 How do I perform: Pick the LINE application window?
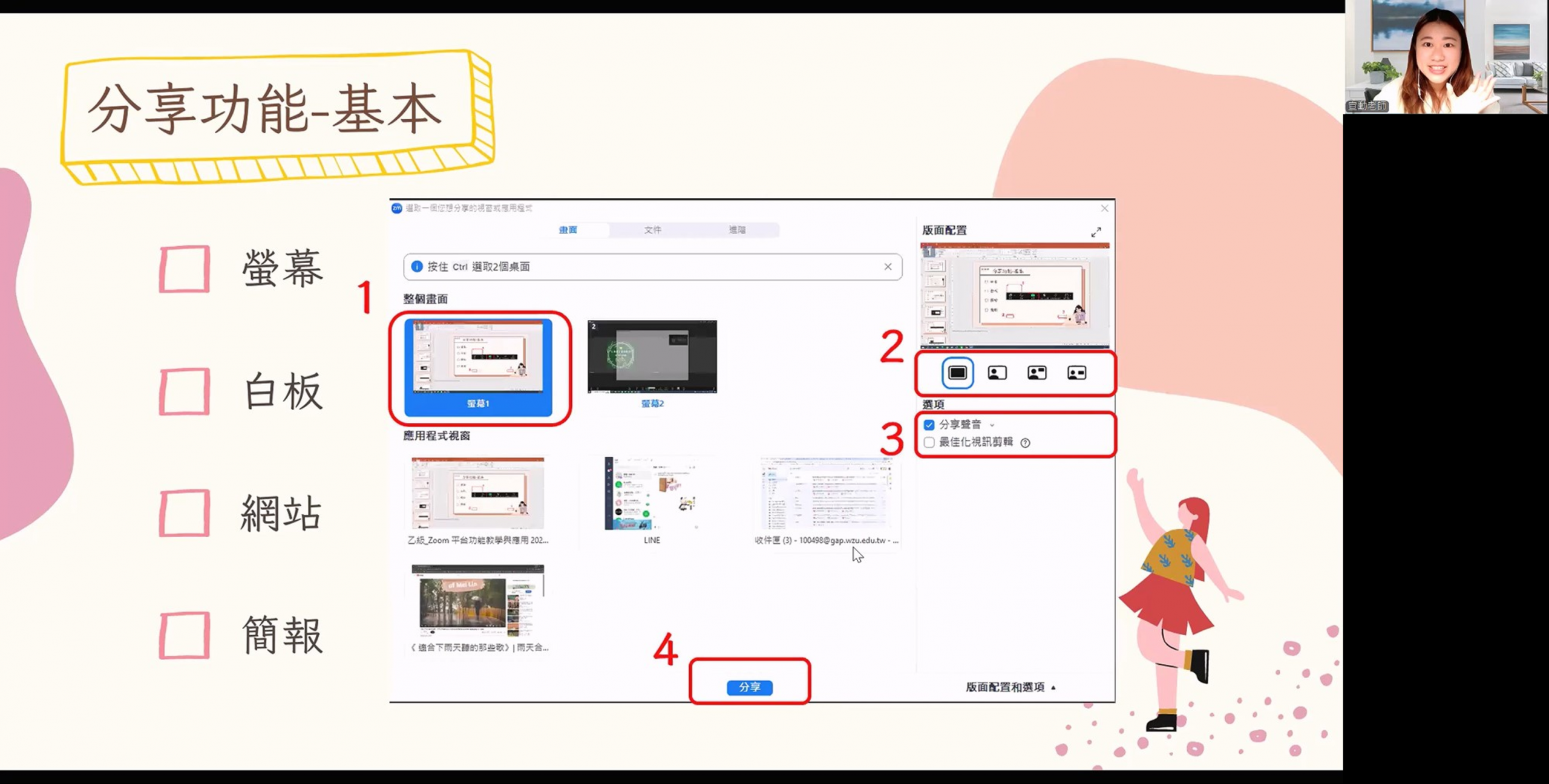652,494
